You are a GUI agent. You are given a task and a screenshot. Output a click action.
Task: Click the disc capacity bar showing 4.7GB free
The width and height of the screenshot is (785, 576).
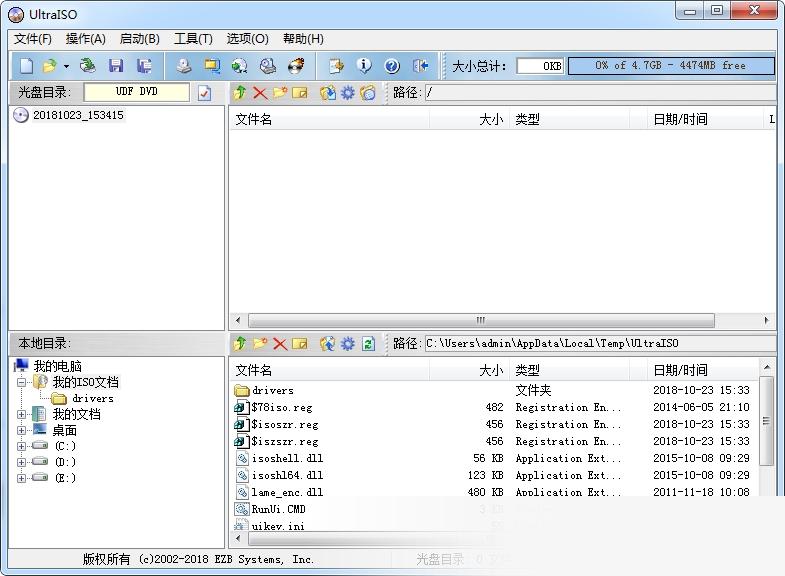670,66
